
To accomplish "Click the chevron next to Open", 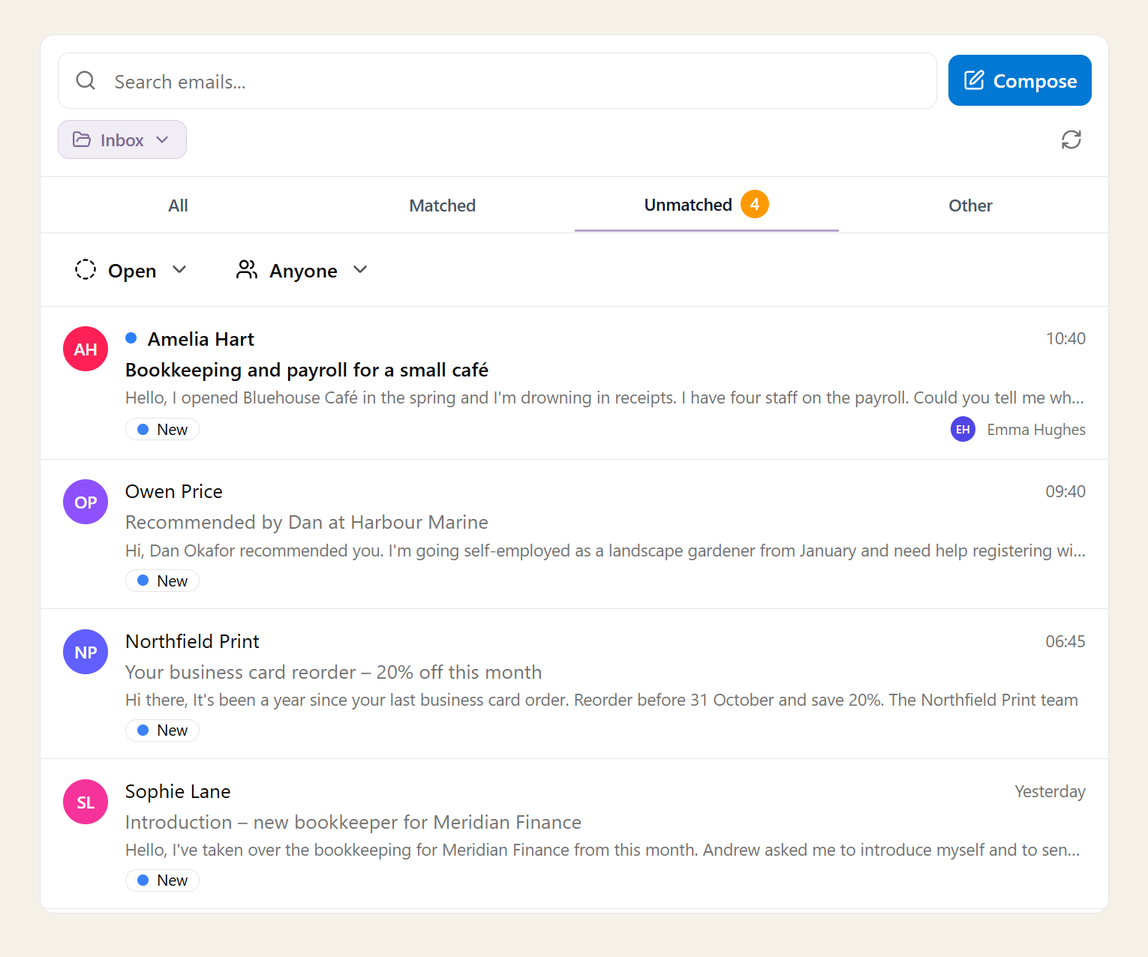I will pyautogui.click(x=179, y=269).
